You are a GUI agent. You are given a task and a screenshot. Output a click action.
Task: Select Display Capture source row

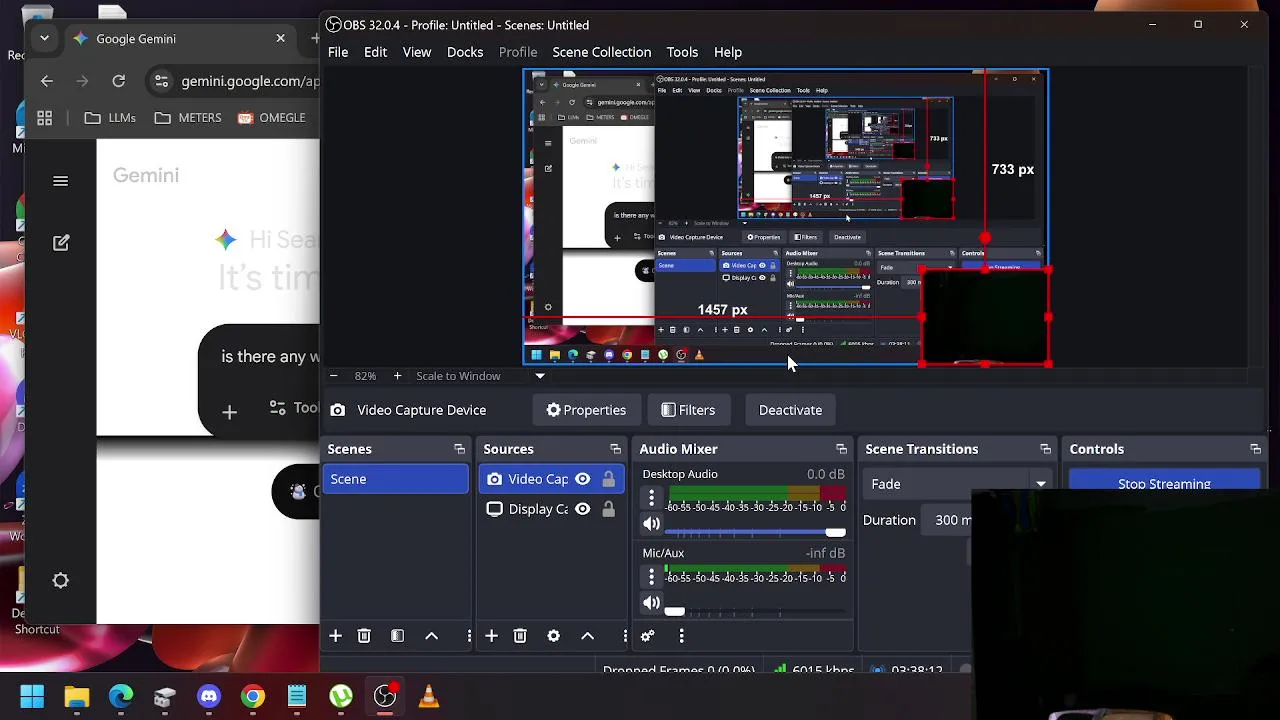click(x=551, y=509)
